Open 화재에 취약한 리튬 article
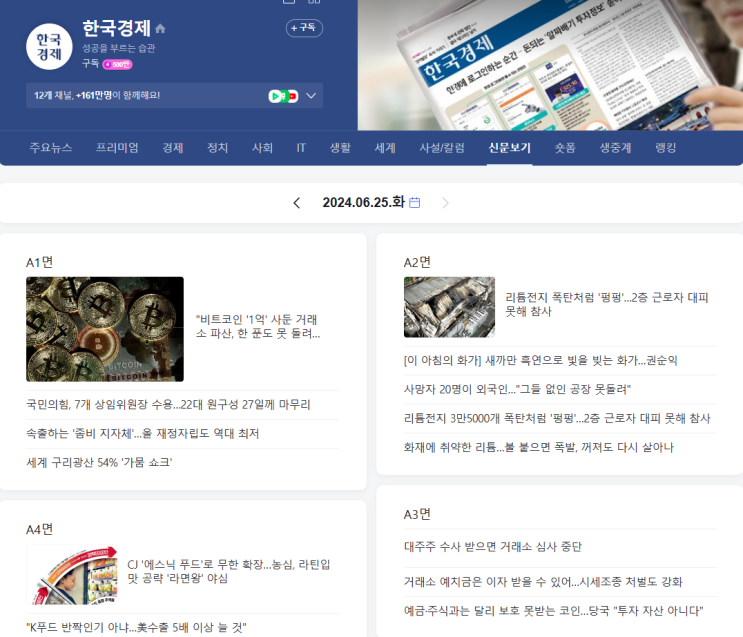Viewport: 743px width, 637px height. click(539, 447)
